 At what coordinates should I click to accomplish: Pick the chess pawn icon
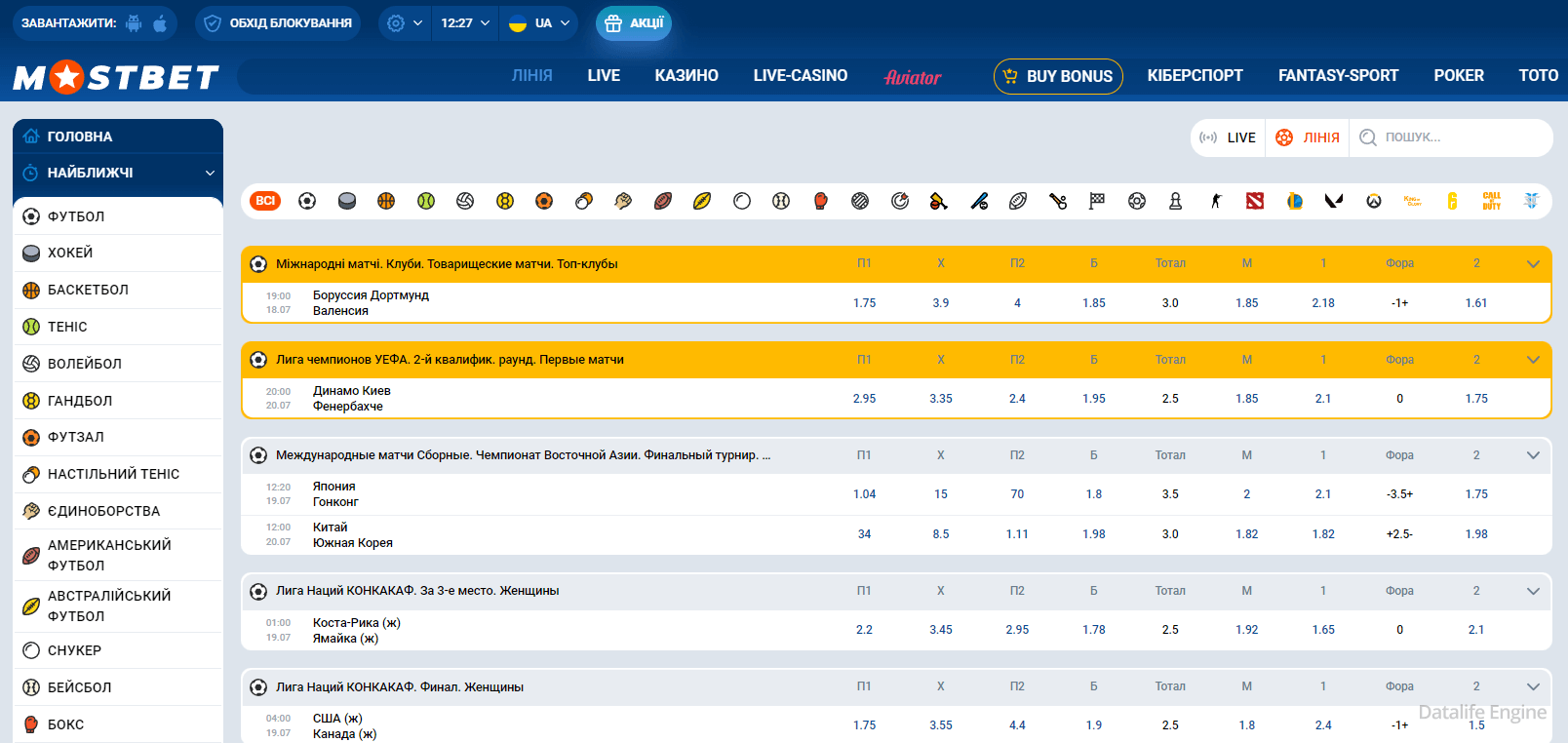[x=1175, y=201]
